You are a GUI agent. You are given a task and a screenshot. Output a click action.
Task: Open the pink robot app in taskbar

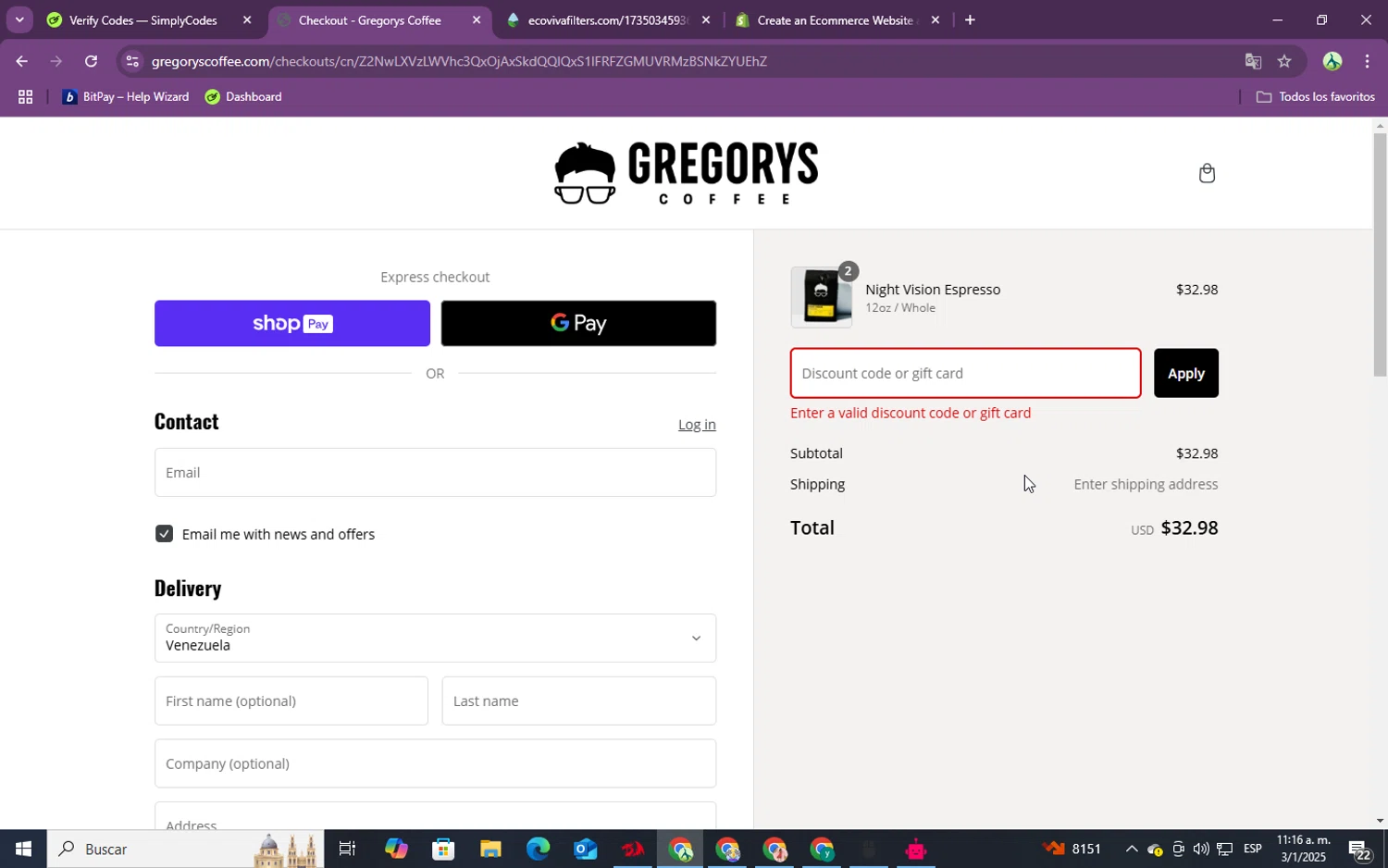pyautogui.click(x=916, y=849)
